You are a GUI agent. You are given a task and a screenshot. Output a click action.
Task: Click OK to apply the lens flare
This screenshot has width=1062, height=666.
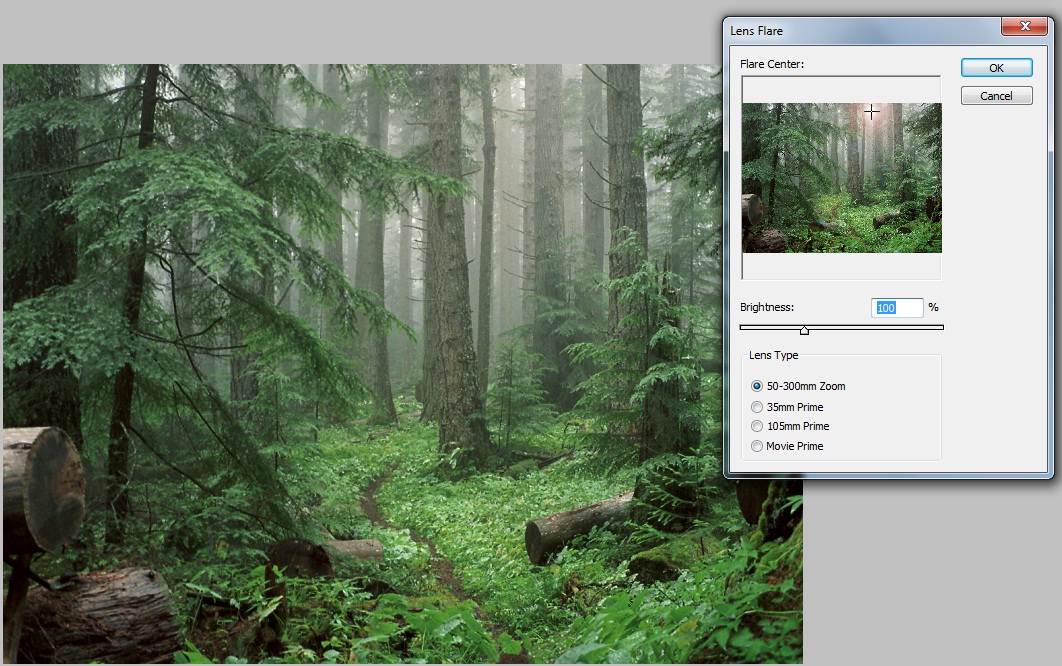point(995,67)
